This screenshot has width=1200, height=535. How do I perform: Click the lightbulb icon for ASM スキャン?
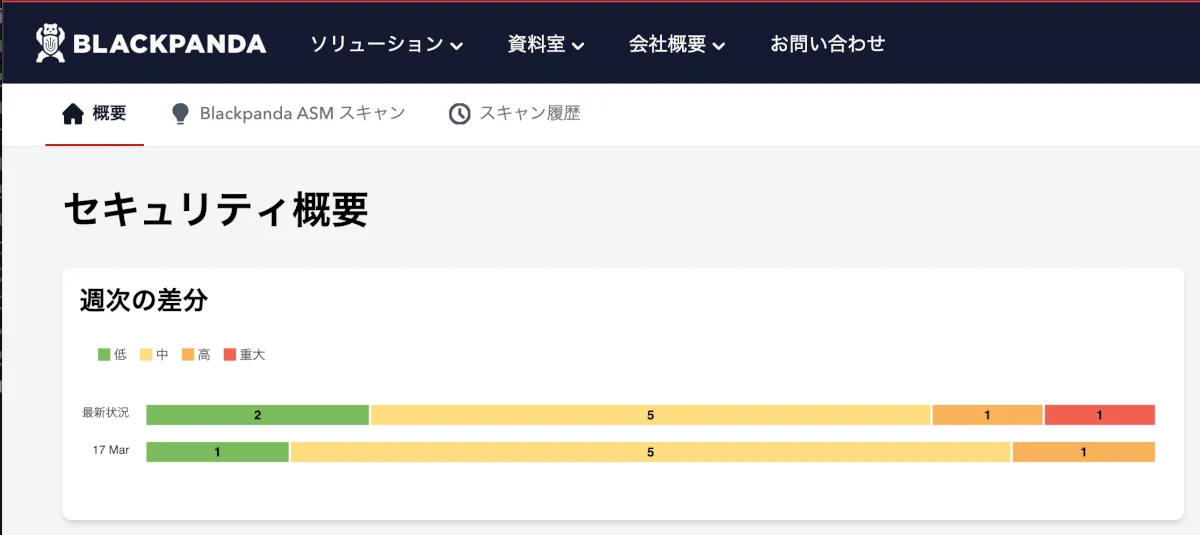180,114
